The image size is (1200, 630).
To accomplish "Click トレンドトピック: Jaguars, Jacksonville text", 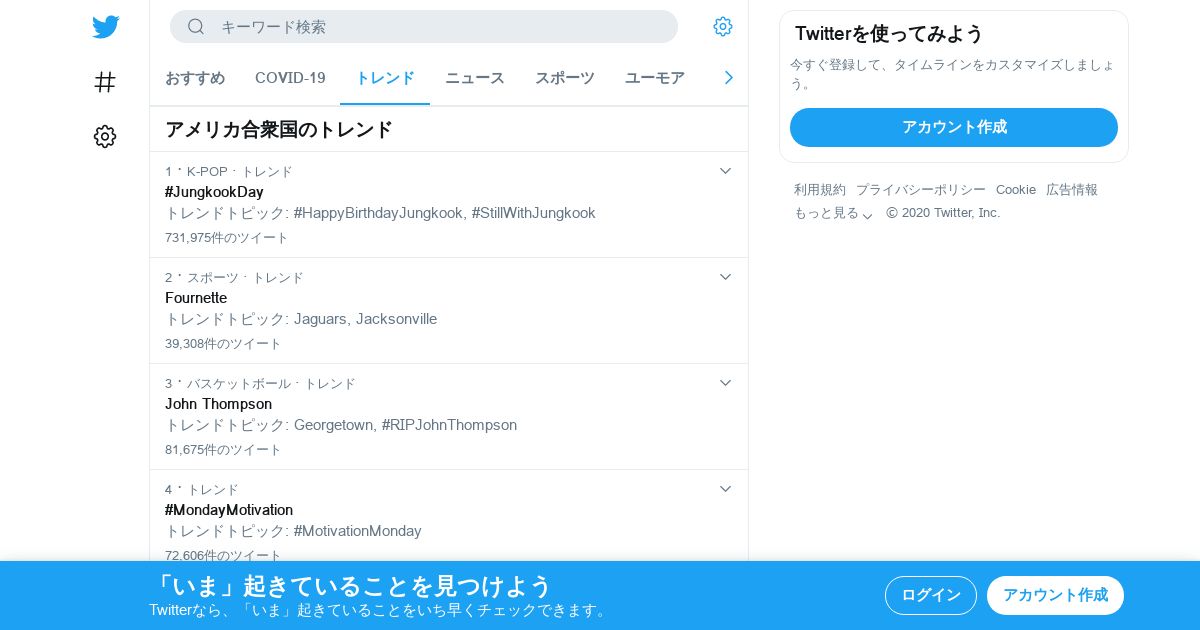I will click(x=301, y=319).
